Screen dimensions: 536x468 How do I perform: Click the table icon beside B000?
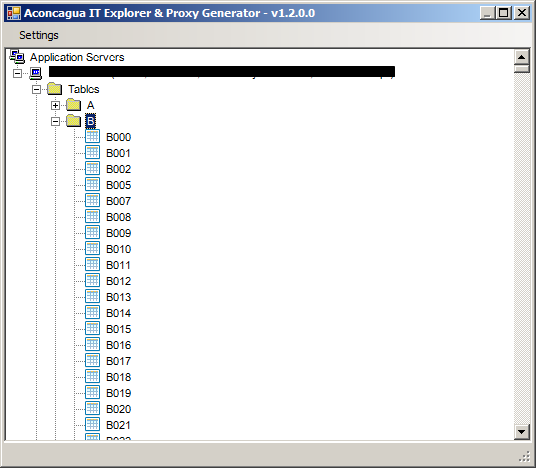tap(92, 136)
